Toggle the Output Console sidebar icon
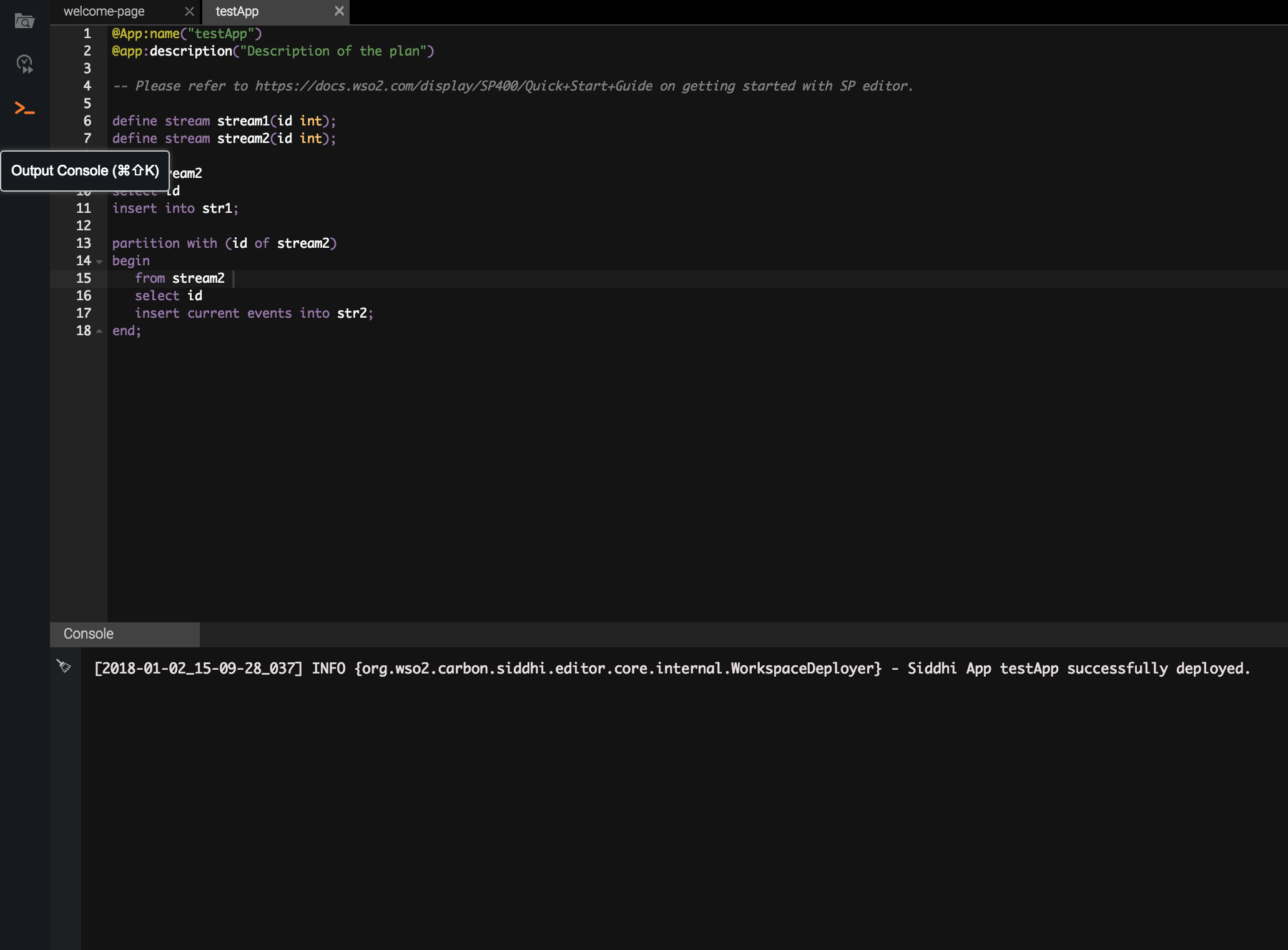The height and width of the screenshot is (950, 1288). [x=24, y=108]
